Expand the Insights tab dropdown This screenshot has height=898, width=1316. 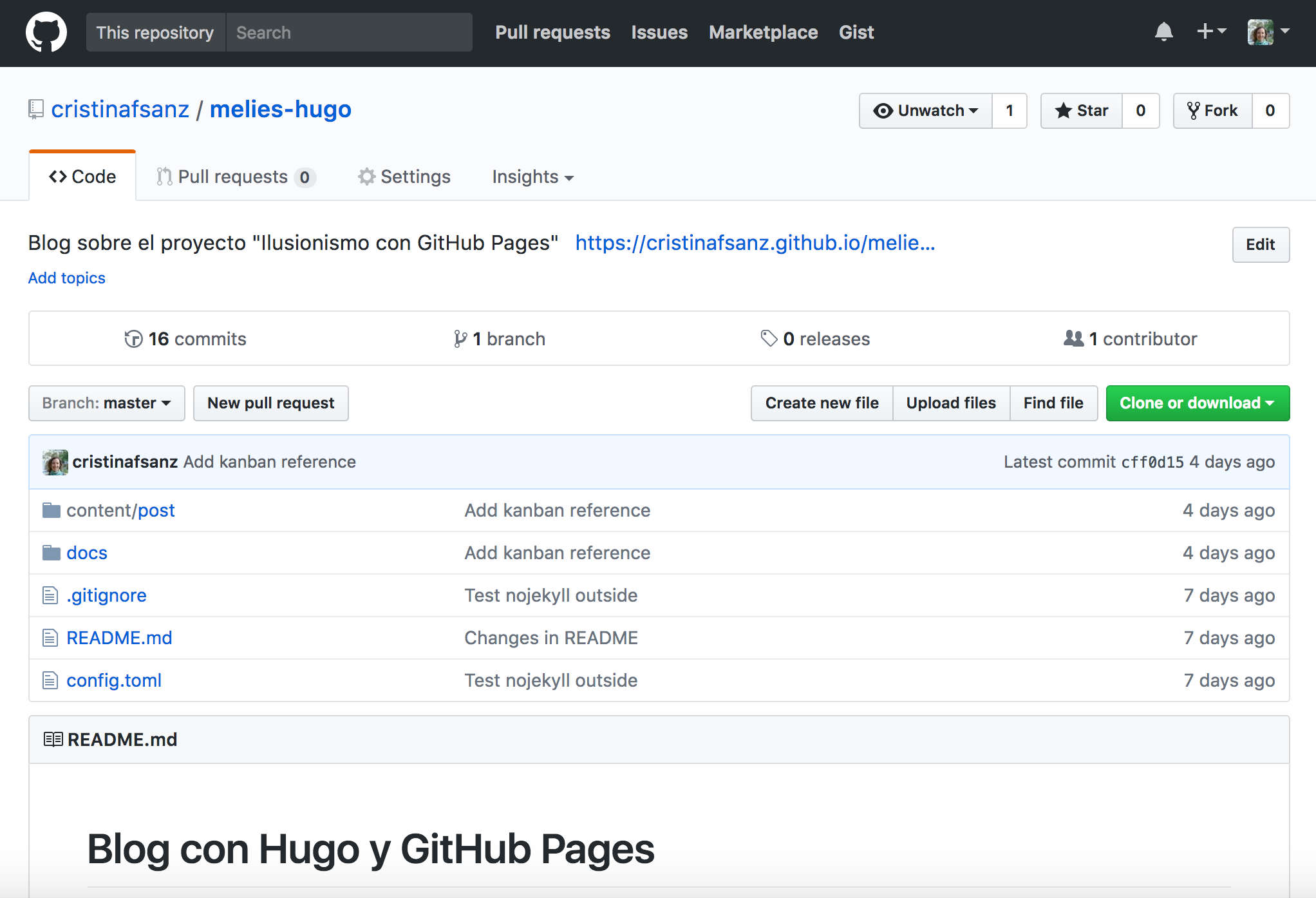(x=532, y=177)
